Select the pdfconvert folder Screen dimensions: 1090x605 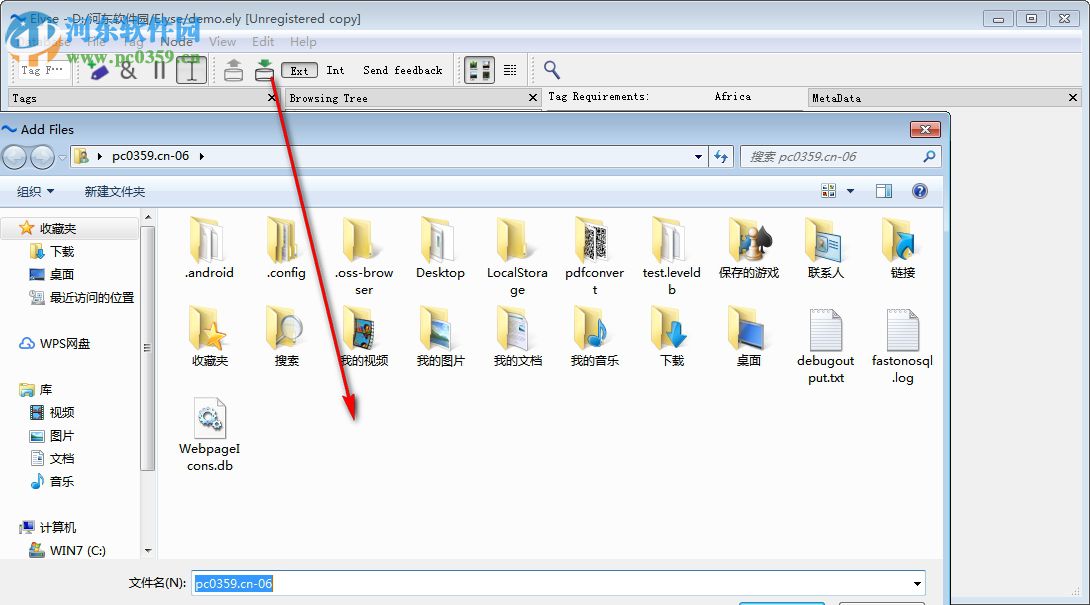pos(594,256)
